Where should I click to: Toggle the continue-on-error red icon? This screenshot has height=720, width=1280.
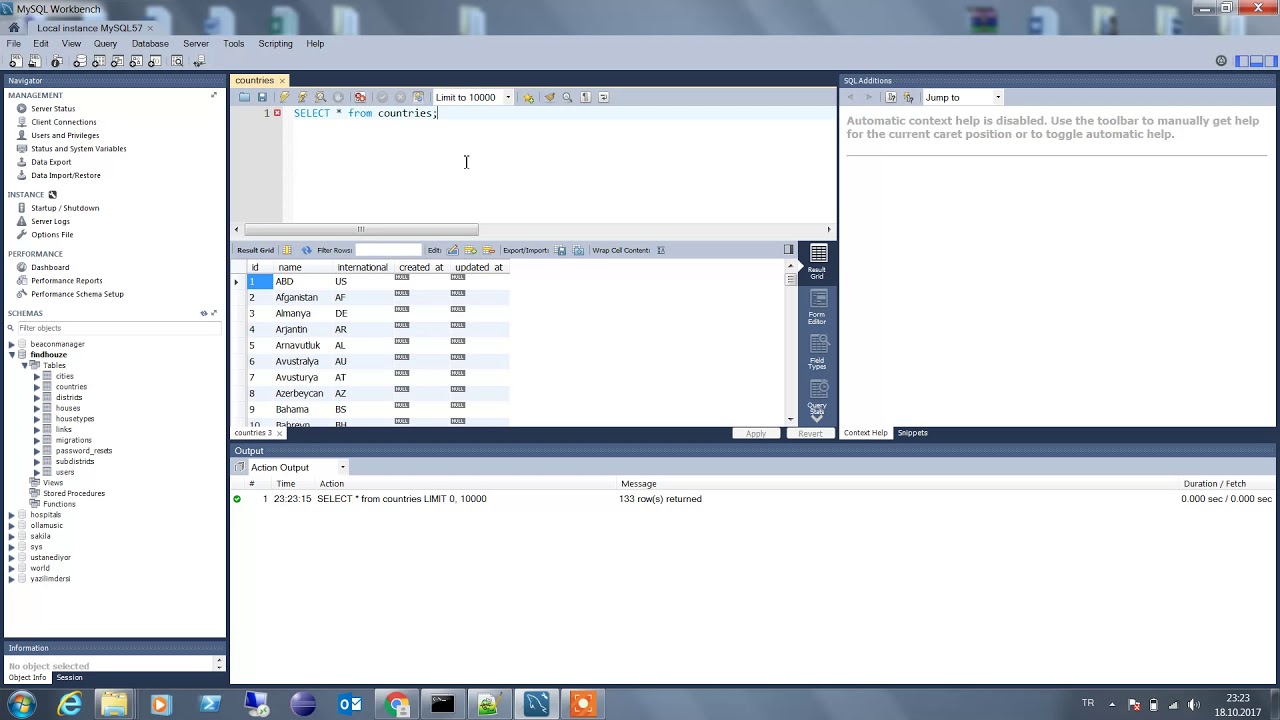coord(360,97)
